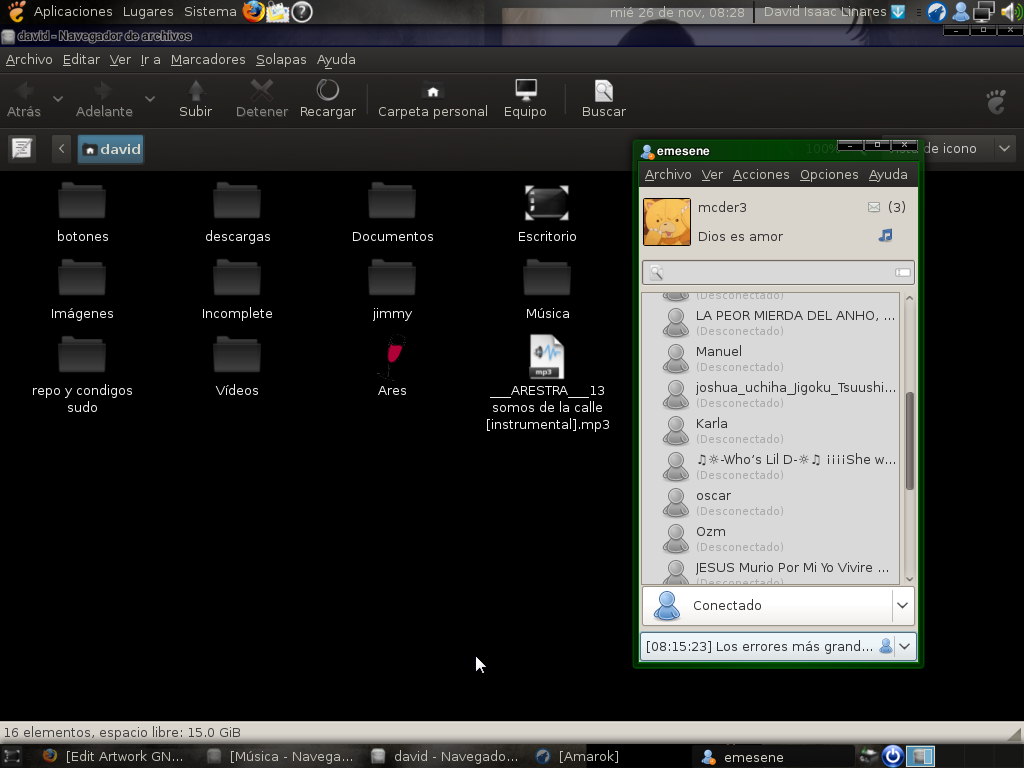Select contact Who's Lil D

click(x=771, y=466)
